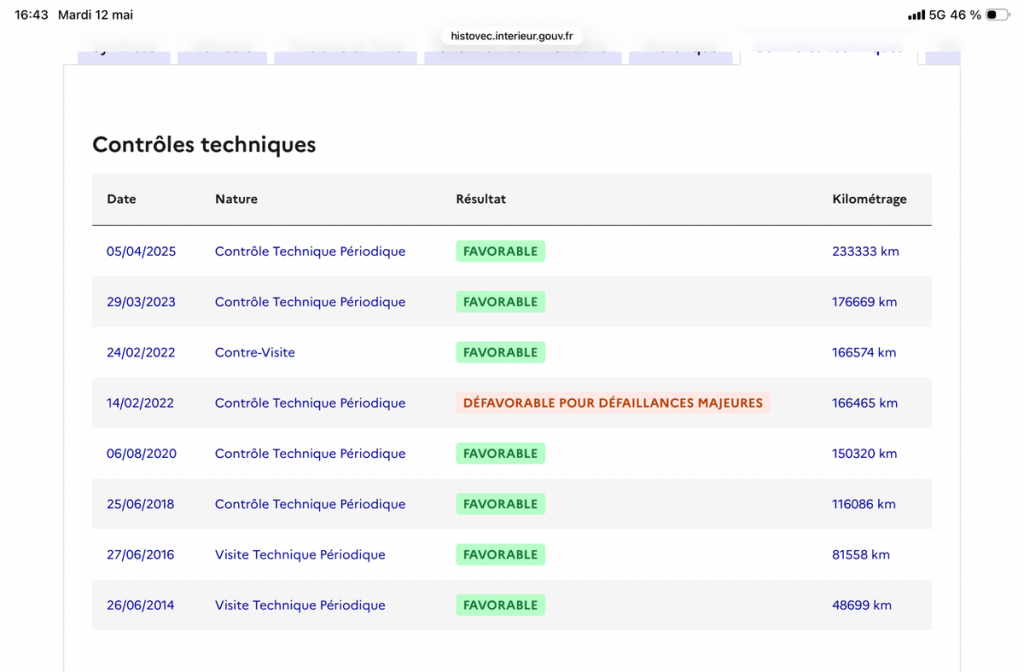Image resolution: width=1024 pixels, height=672 pixels.
Task: Select mileage 166574 km
Action: coord(864,353)
